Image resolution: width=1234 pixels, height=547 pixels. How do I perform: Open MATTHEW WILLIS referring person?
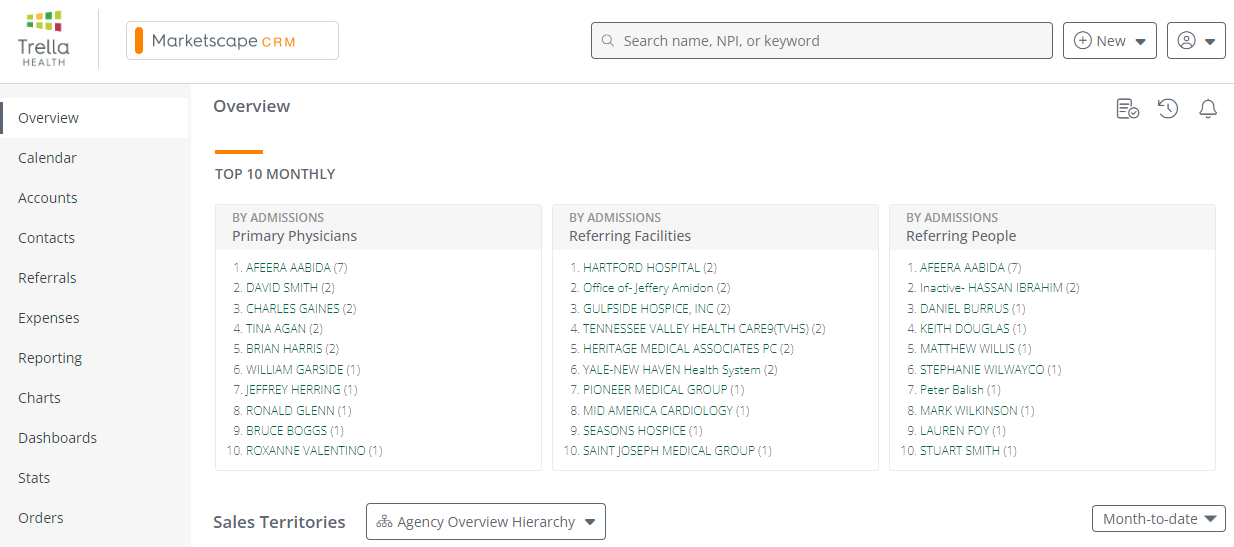coord(967,349)
